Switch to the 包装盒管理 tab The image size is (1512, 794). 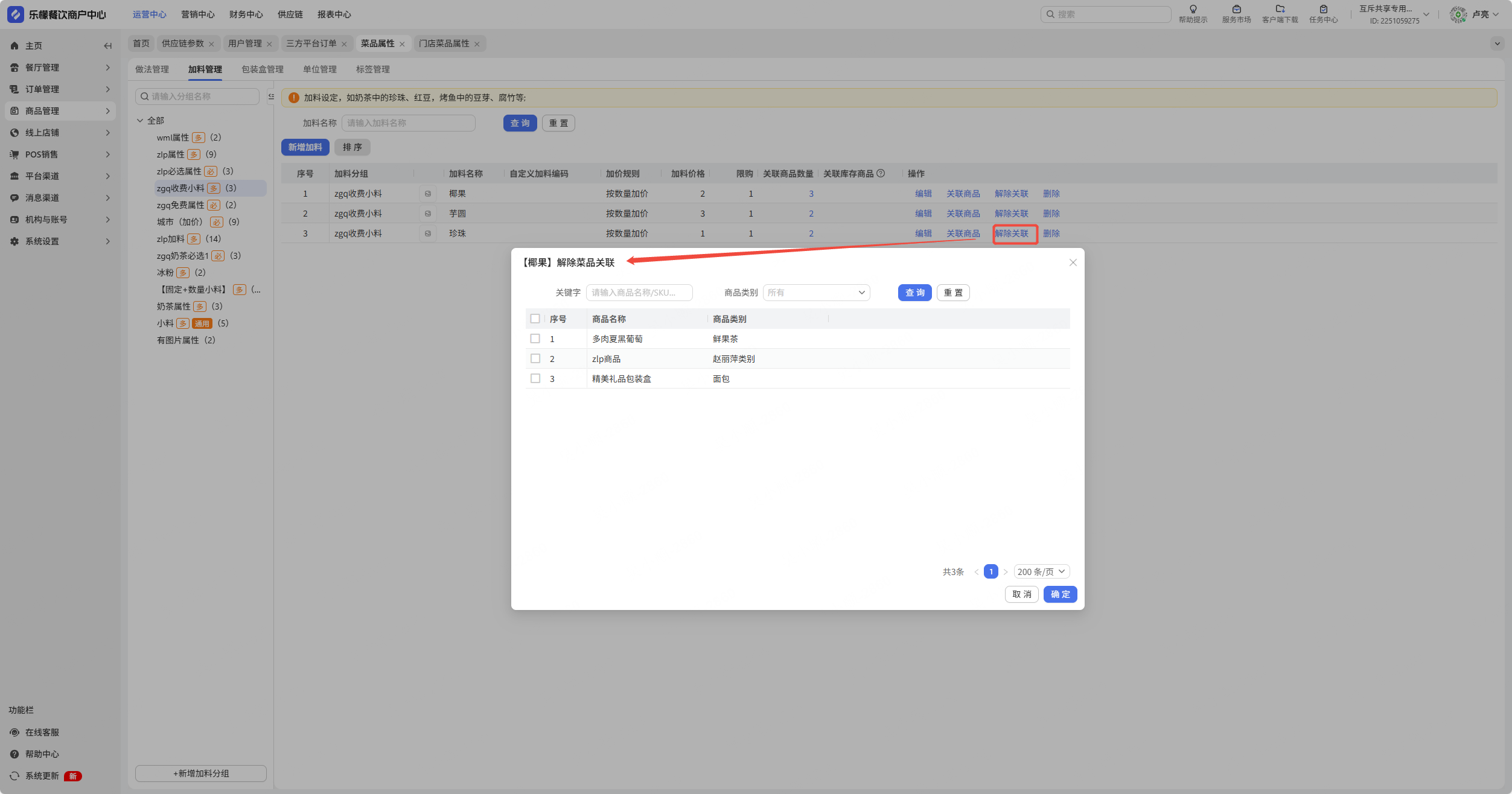point(262,69)
